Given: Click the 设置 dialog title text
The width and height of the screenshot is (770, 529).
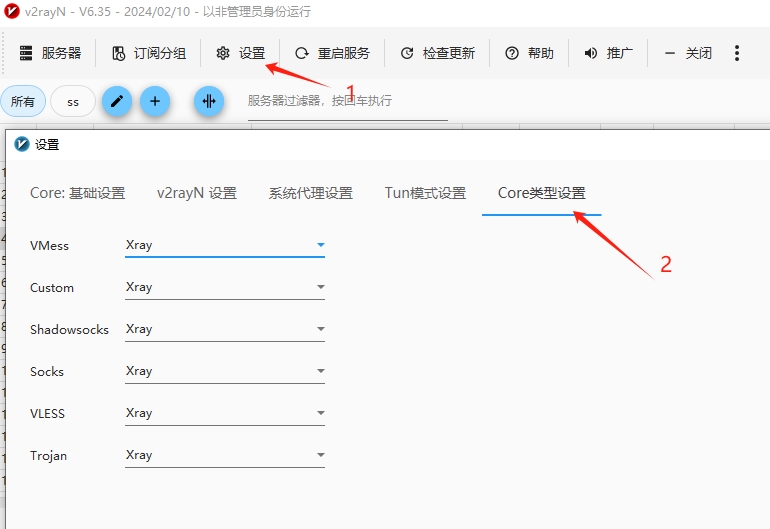Looking at the screenshot, I should click(x=47, y=144).
